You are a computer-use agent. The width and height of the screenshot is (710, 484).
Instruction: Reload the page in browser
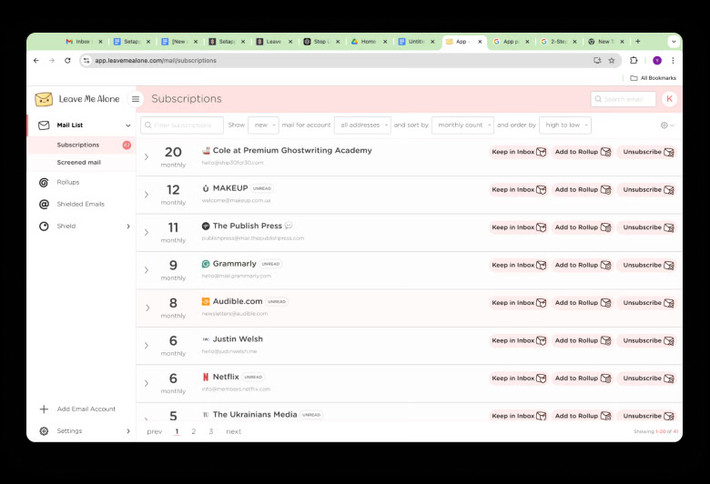pos(67,60)
